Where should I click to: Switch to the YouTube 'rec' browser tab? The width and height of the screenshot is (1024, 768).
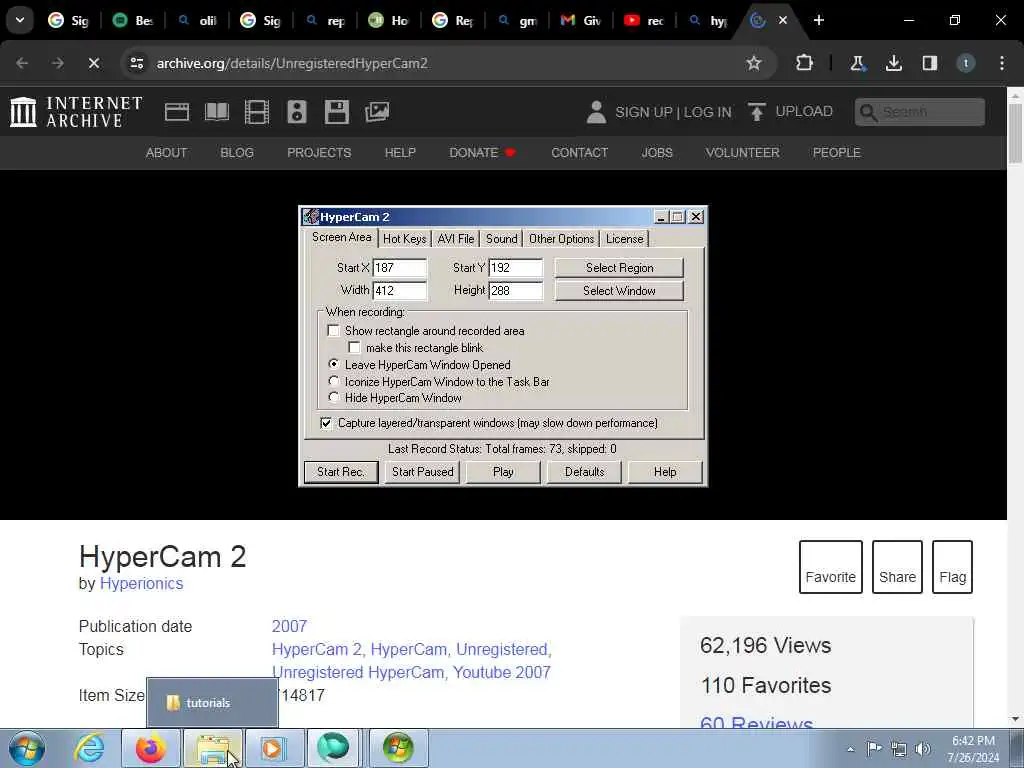[644, 20]
